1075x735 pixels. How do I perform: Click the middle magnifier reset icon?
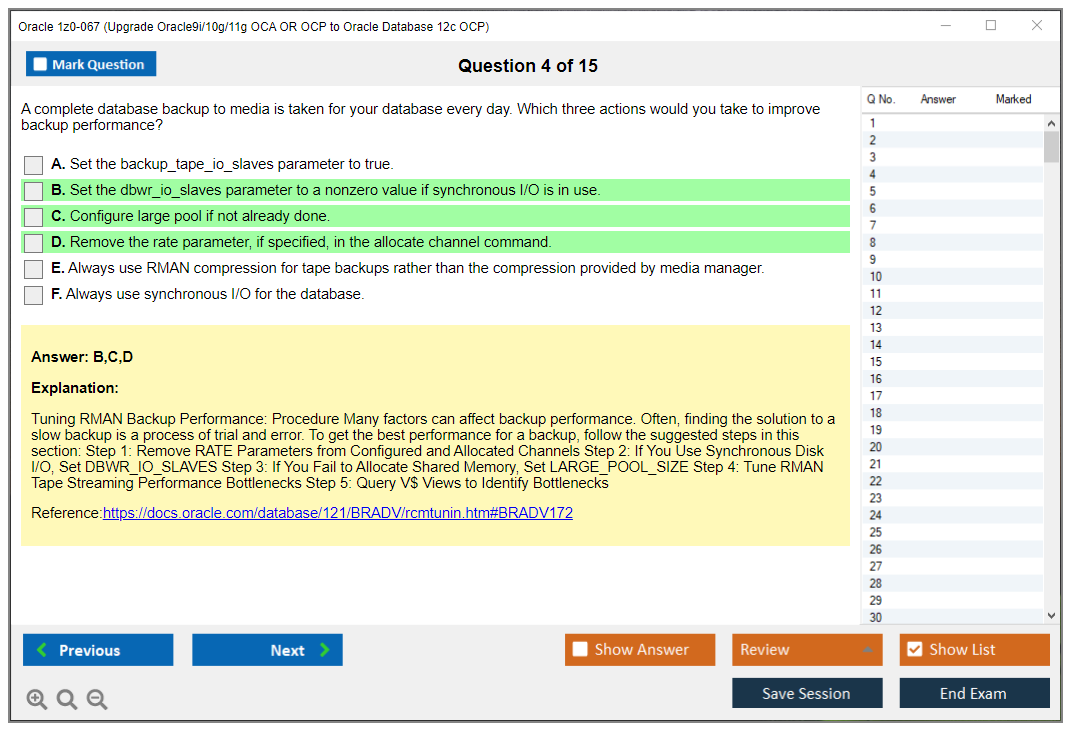[66, 699]
